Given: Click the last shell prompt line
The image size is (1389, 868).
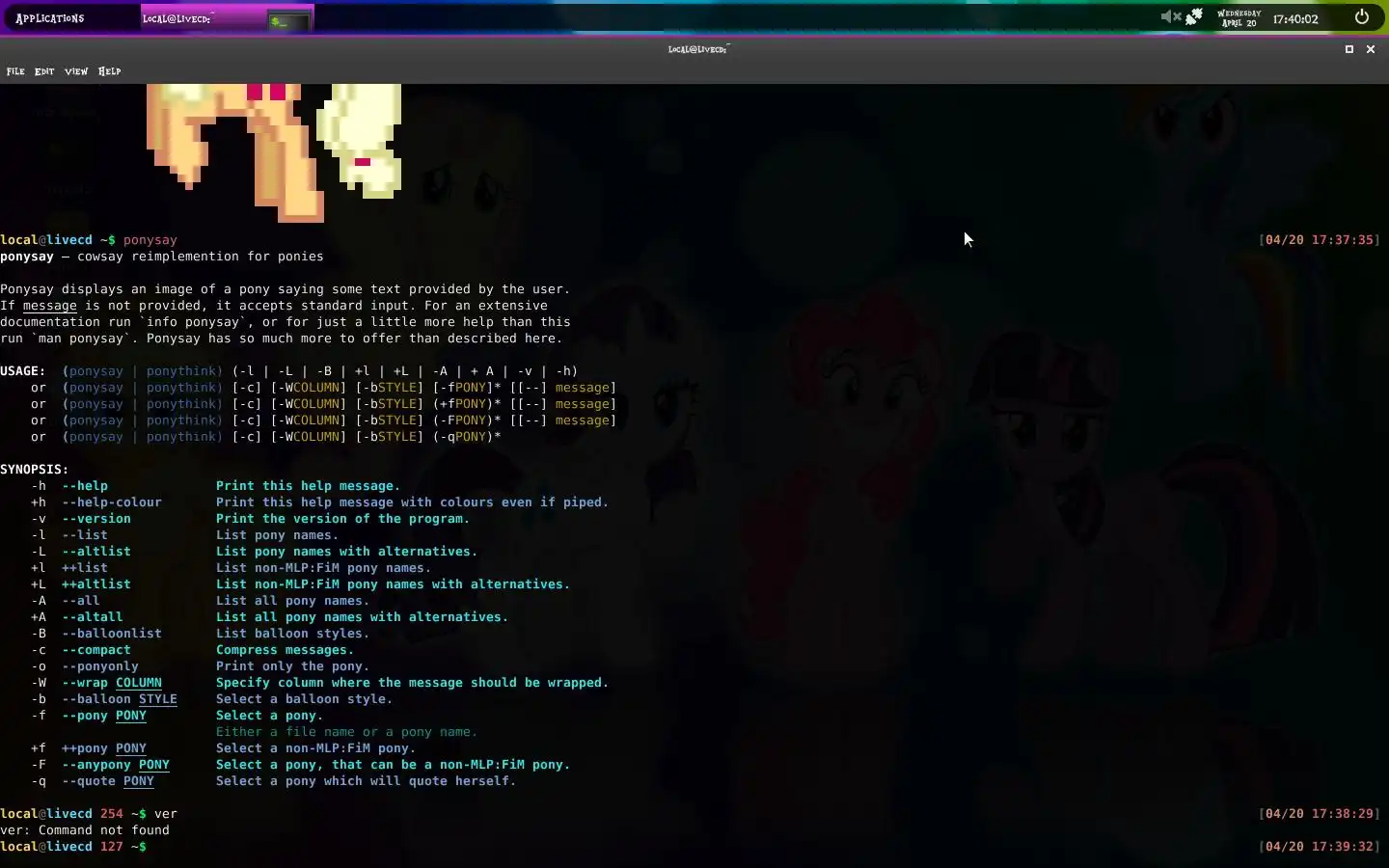Looking at the screenshot, I should 73,847.
